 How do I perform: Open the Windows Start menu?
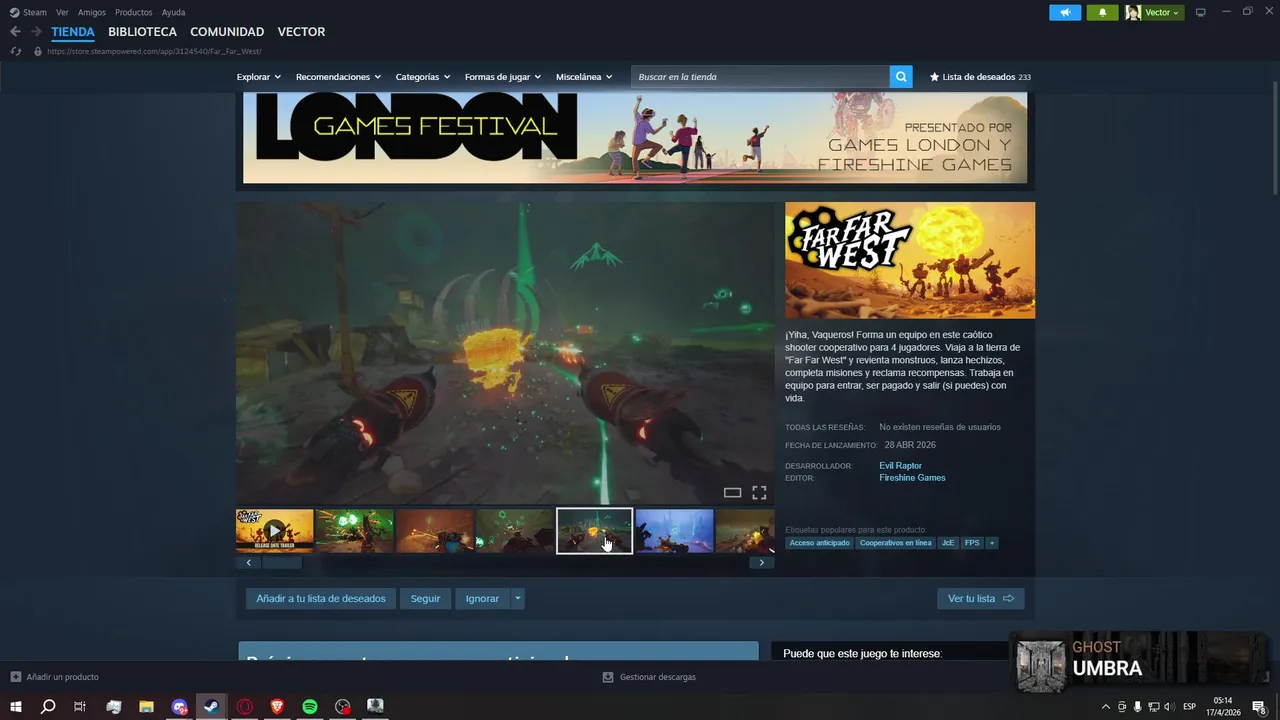coord(16,706)
